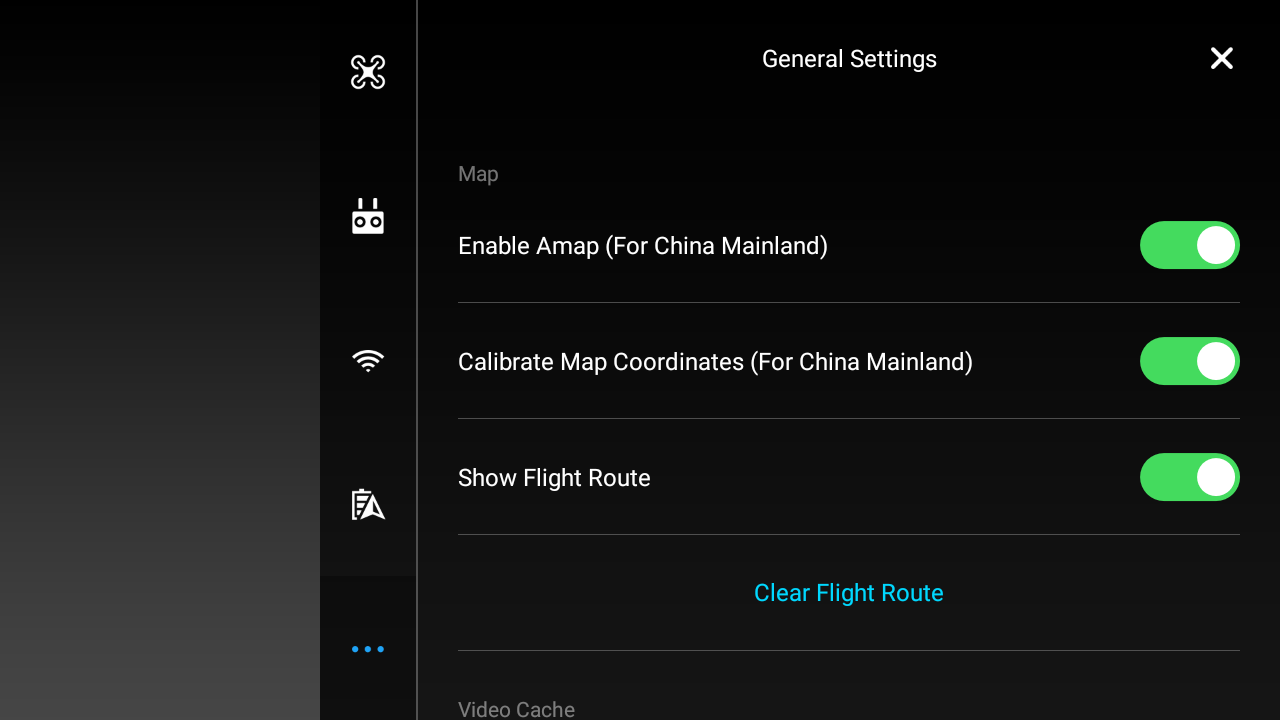1280x720 pixels.
Task: Click the Video Cache section header
Action: click(516, 709)
